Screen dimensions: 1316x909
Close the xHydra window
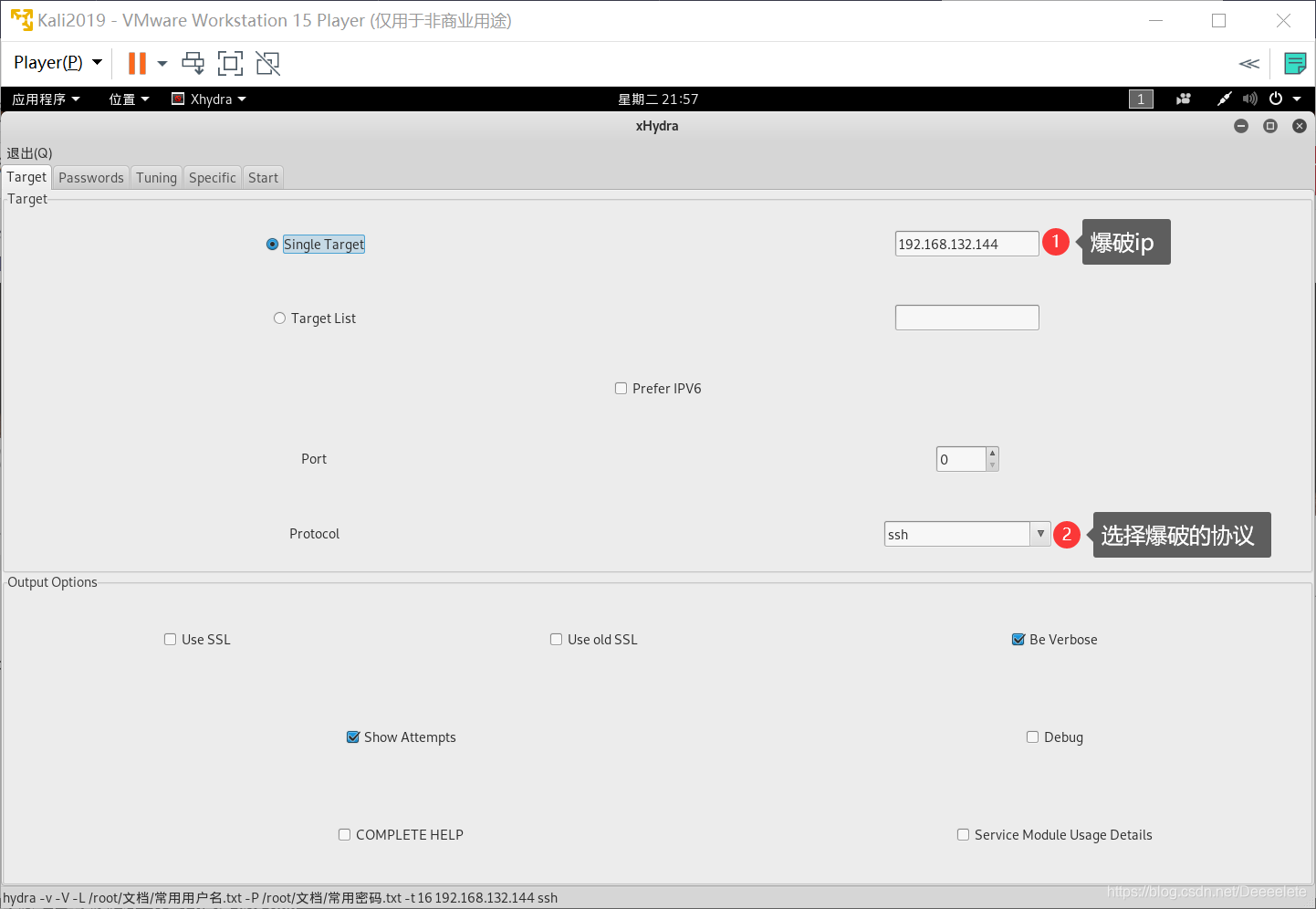pyautogui.click(x=1300, y=126)
